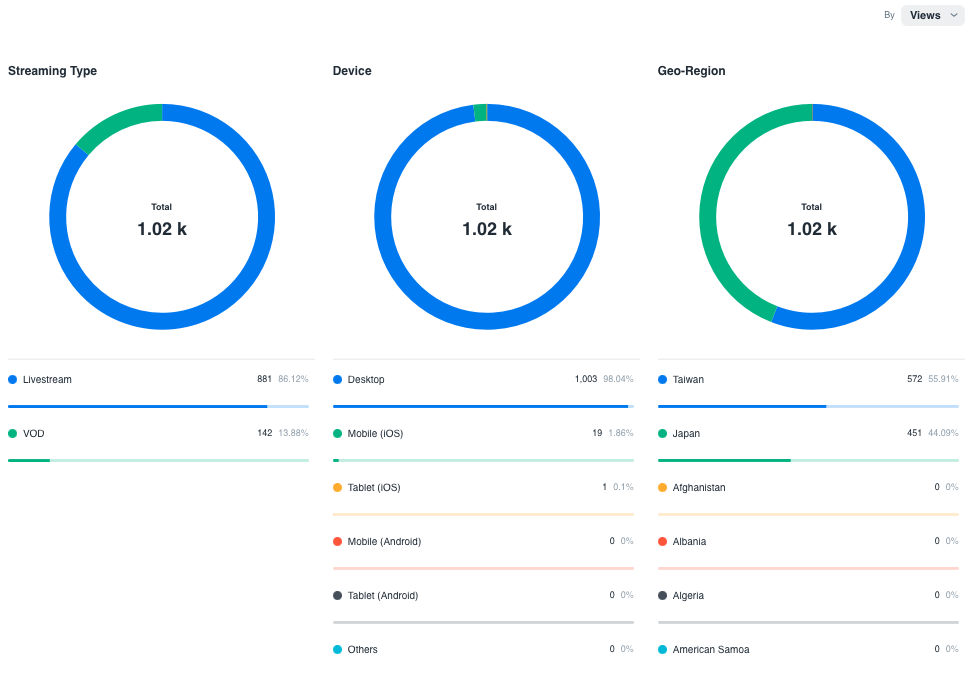Click the green VOD legend dot
This screenshot has height=679, width=976.
click(13, 434)
